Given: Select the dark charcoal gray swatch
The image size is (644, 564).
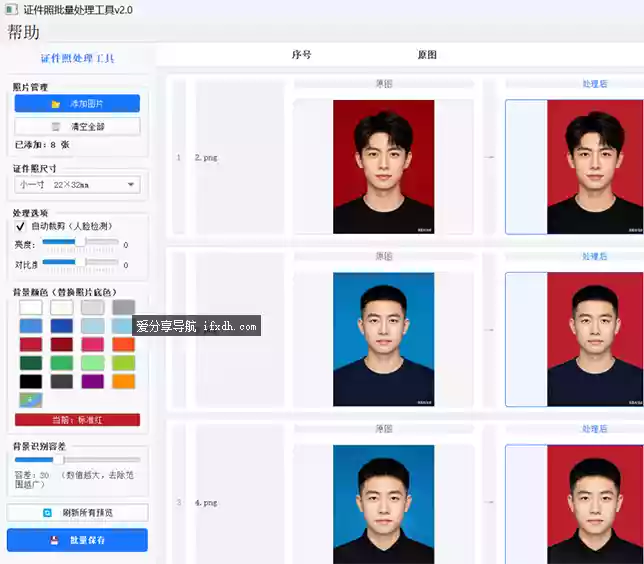Looking at the screenshot, I should 62,382.
